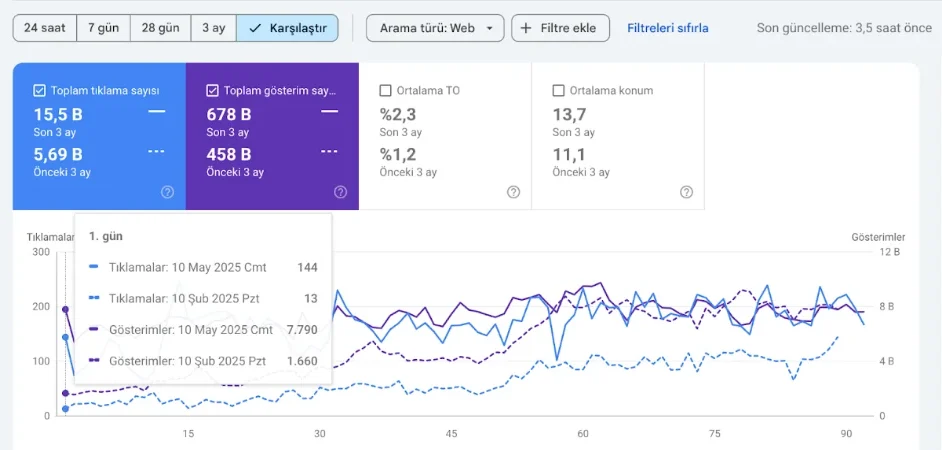The height and width of the screenshot is (450, 942).
Task: Open help icon on Toplam tıklama card
Action: 167,192
